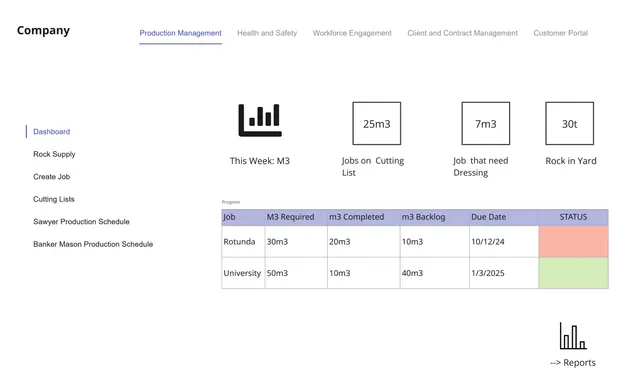Image resolution: width=640 pixels, height=386 pixels.
Task: Open Rock Supply in the sidebar
Action: pos(54,154)
